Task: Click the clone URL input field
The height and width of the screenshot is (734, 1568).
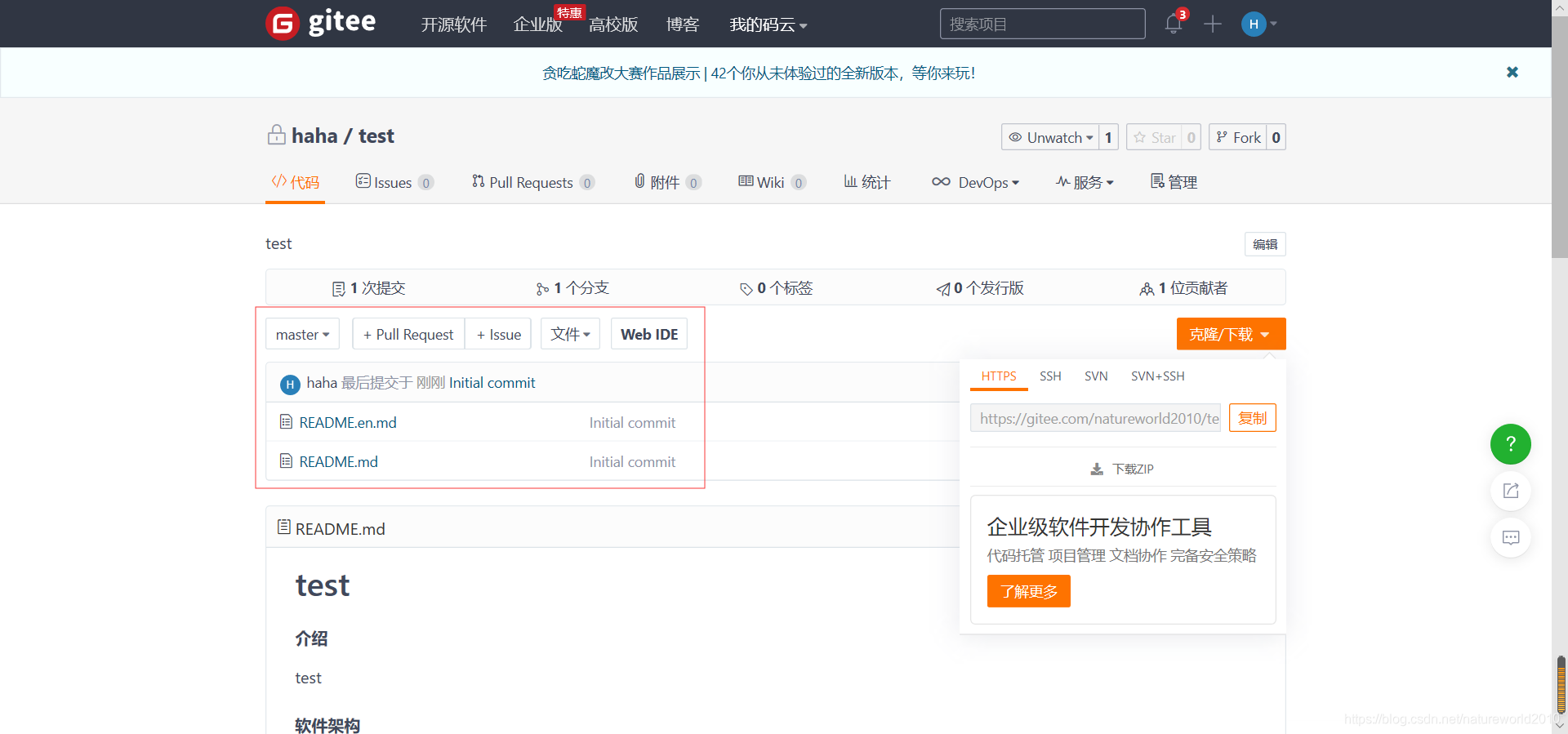Action: [x=1095, y=418]
